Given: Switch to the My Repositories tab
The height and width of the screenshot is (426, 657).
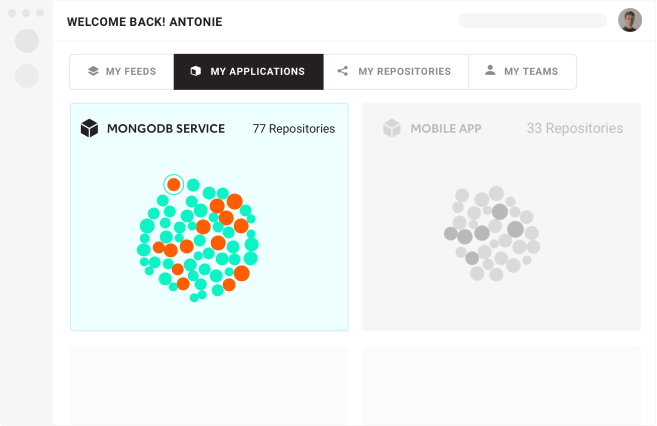Looking at the screenshot, I should [396, 72].
